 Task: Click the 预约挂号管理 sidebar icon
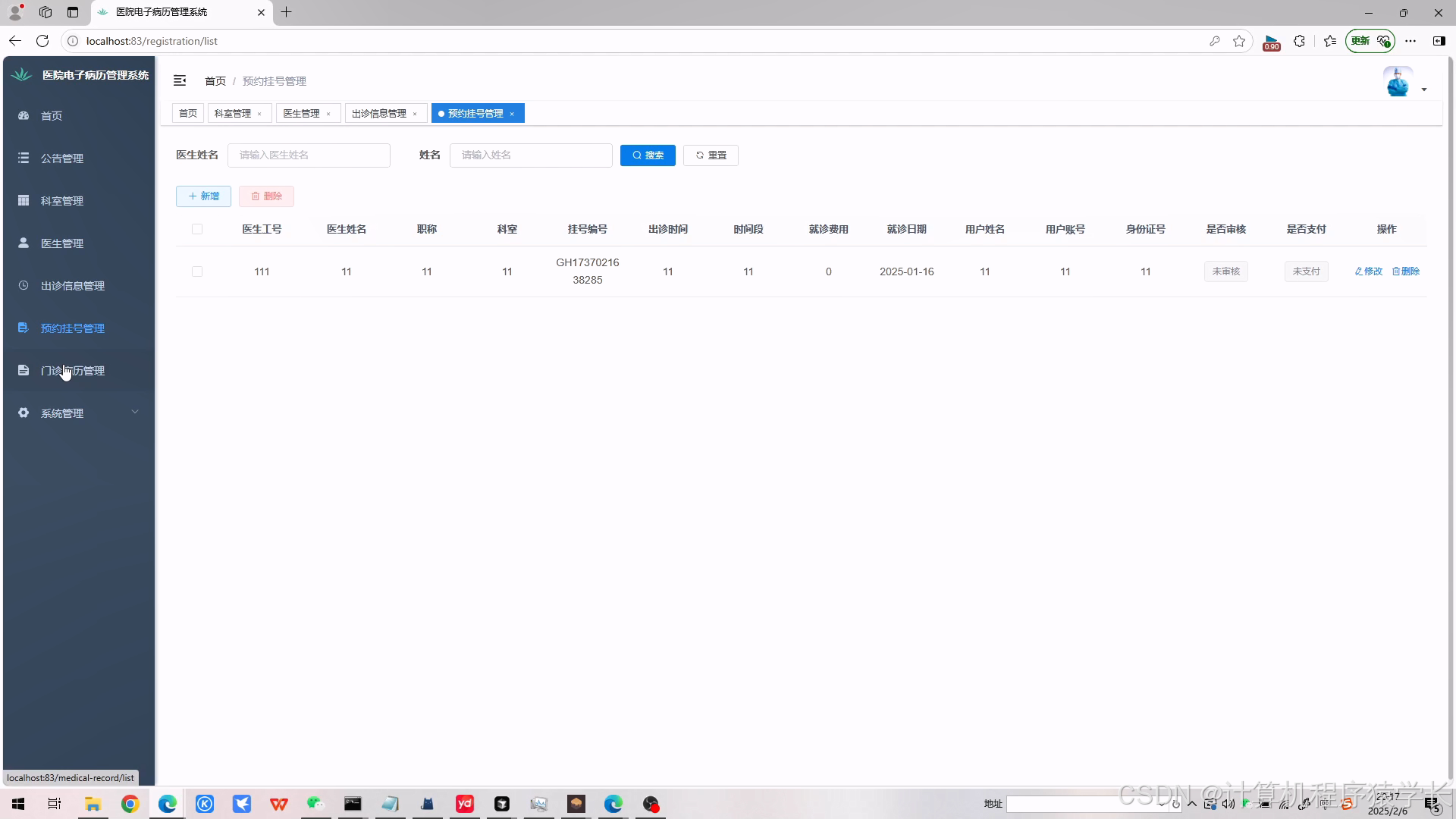24,328
